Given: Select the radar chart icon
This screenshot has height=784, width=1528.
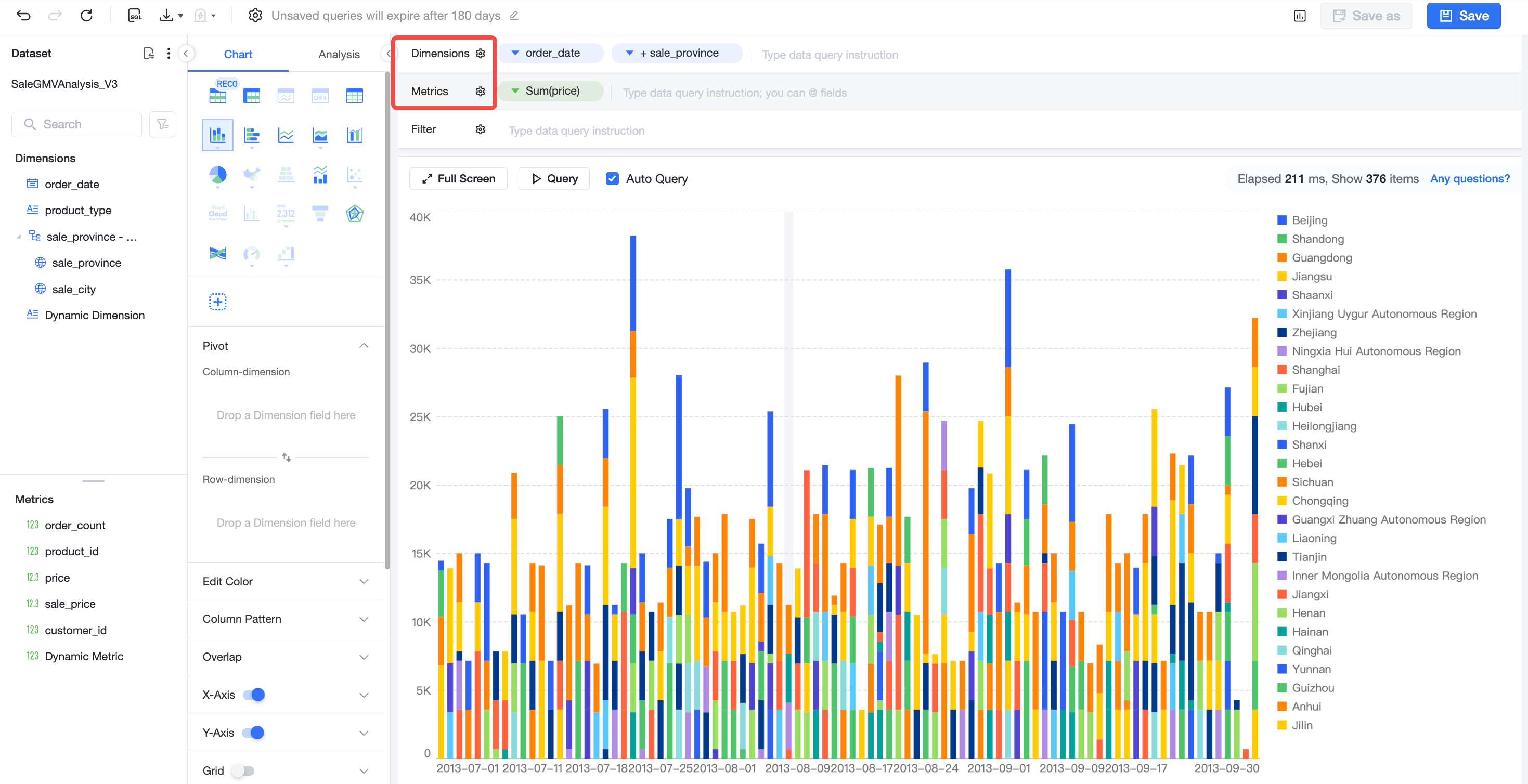Looking at the screenshot, I should 354,214.
